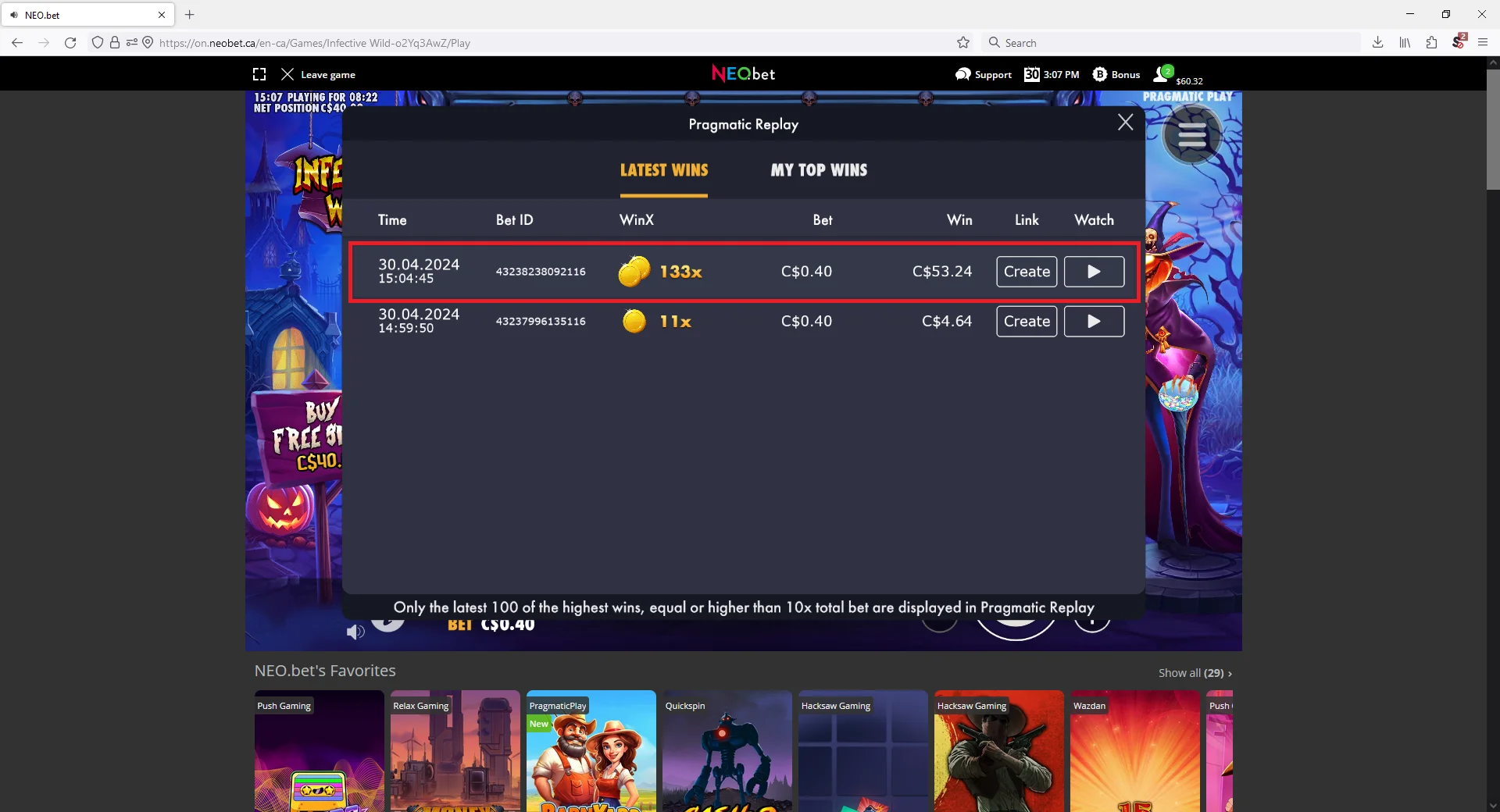The image size is (1500, 812).
Task: Open the tracking protection shield icon
Action: [x=98, y=43]
